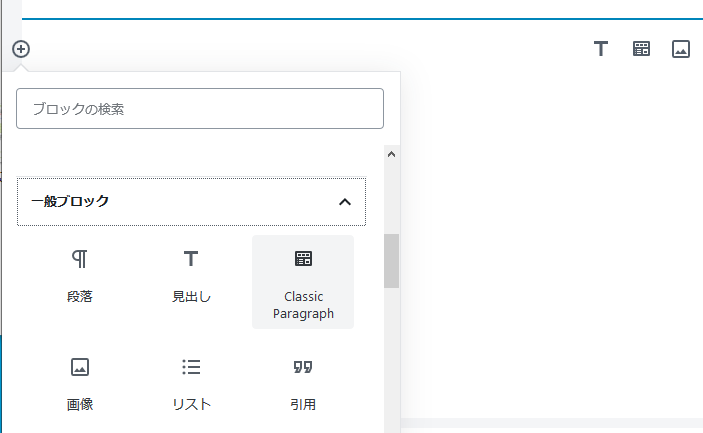Insert image via top-right shortcut icon
The width and height of the screenshot is (703, 433).
click(x=681, y=49)
